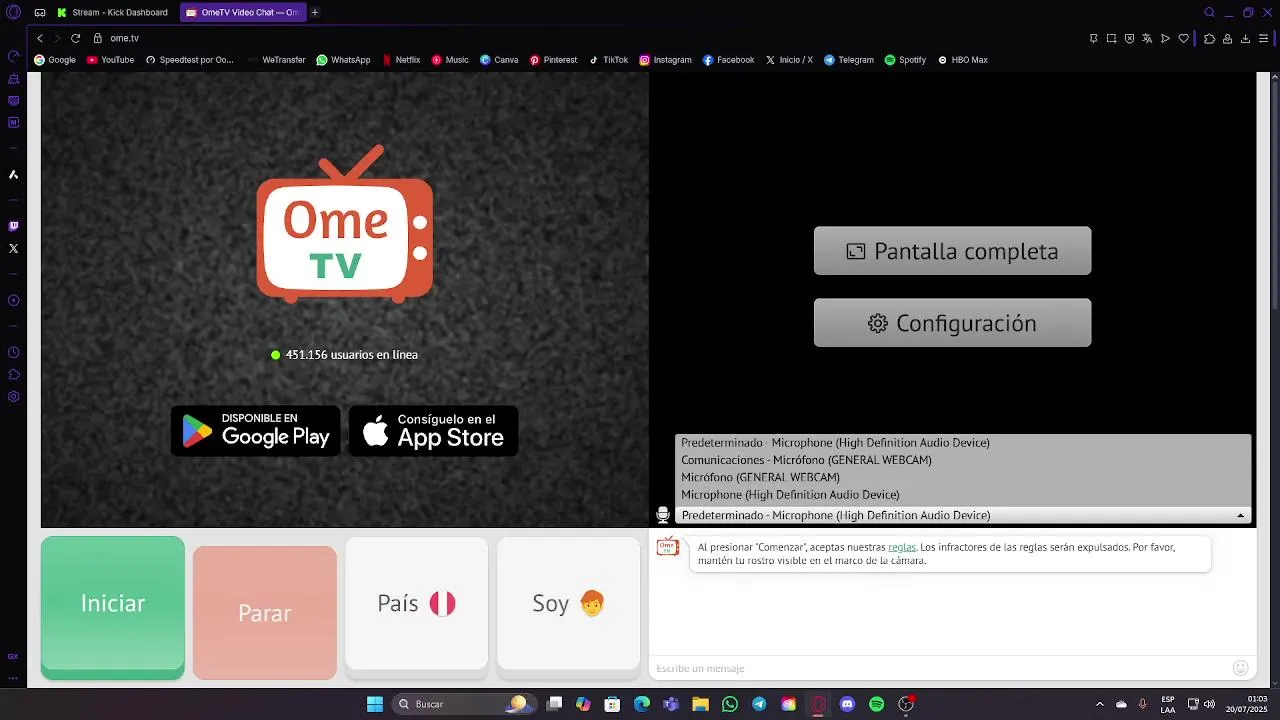The width and height of the screenshot is (1280, 720).
Task: Open sidebar history clock icon
Action: pyautogui.click(x=13, y=352)
